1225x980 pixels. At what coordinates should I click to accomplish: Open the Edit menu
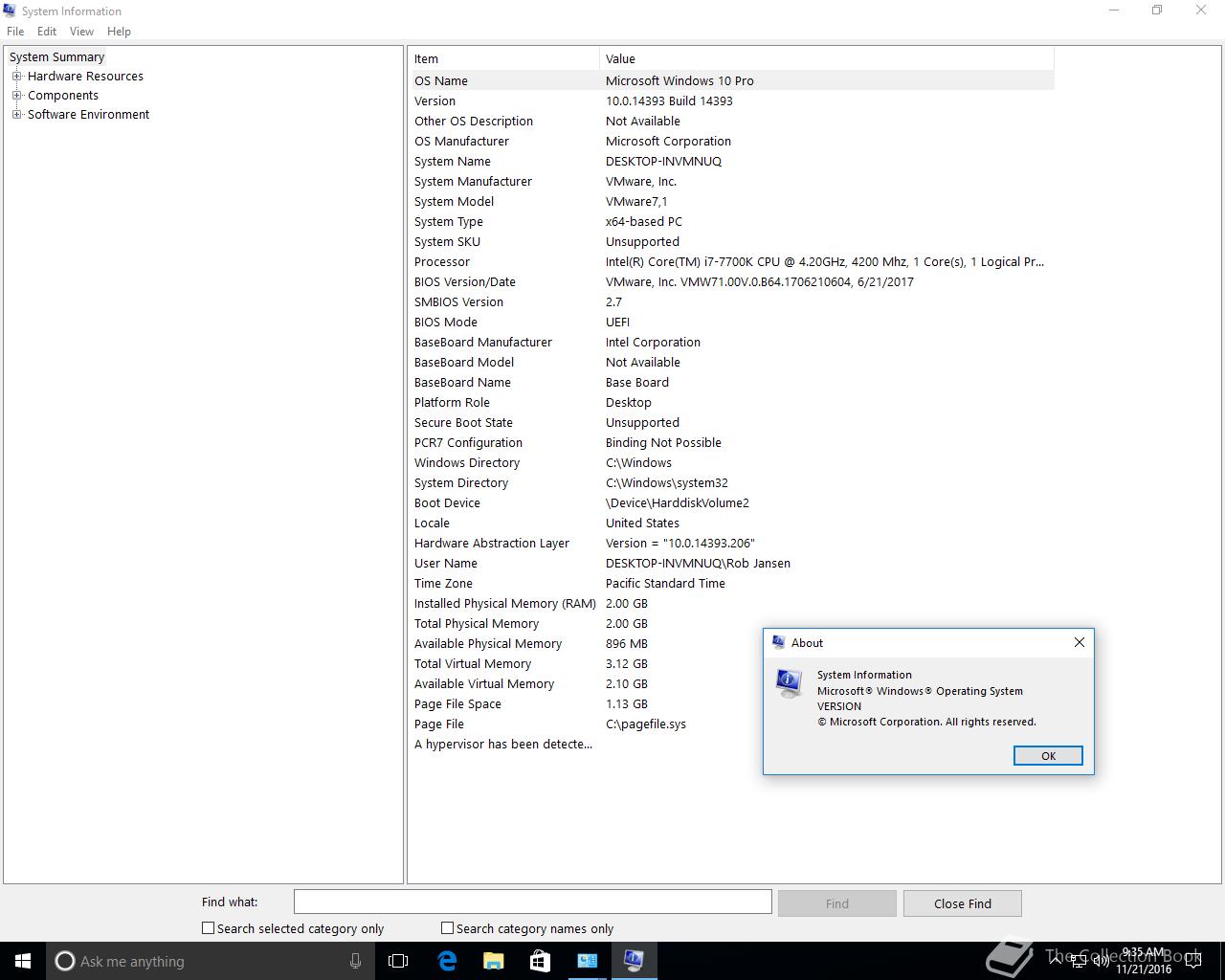pyautogui.click(x=47, y=31)
